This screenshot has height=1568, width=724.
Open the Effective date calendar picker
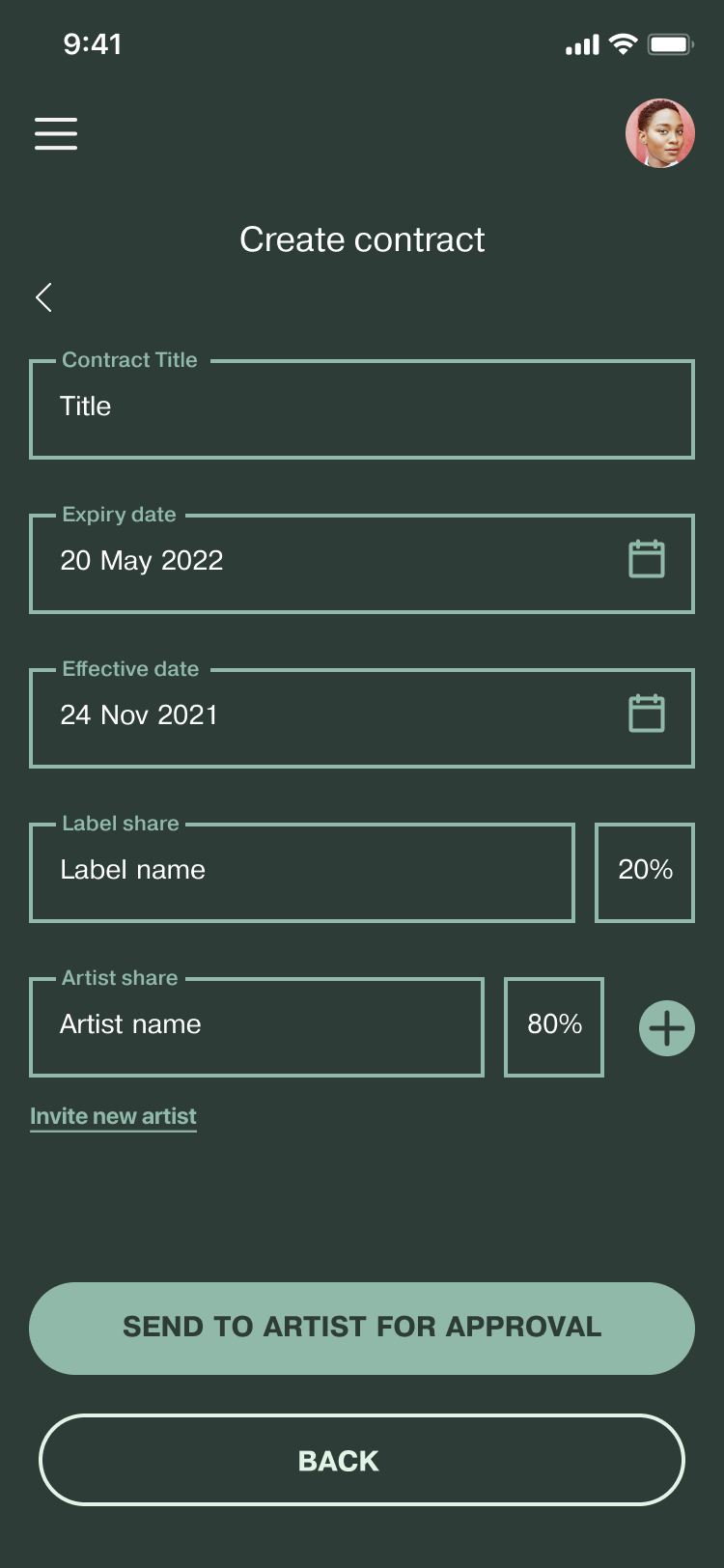click(x=646, y=714)
